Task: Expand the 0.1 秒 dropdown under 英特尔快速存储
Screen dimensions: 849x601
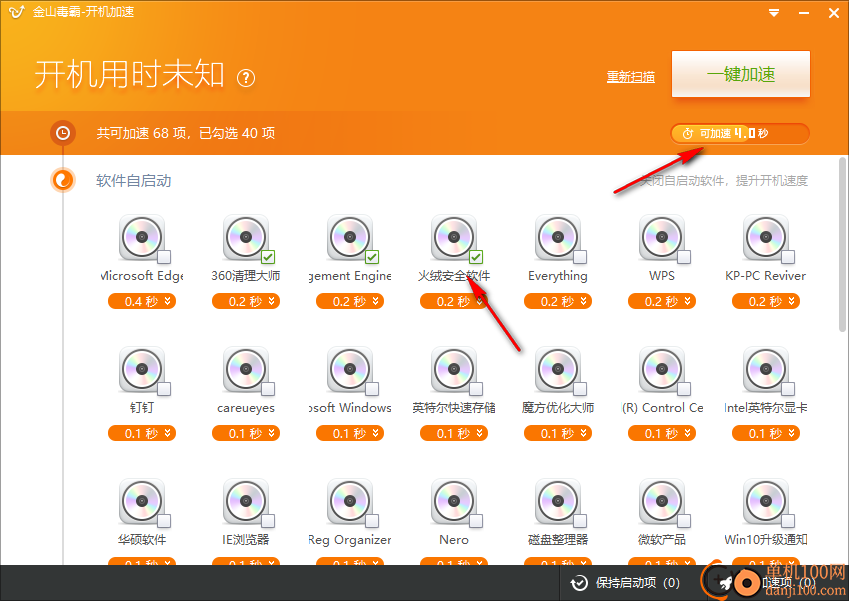Action: click(454, 433)
